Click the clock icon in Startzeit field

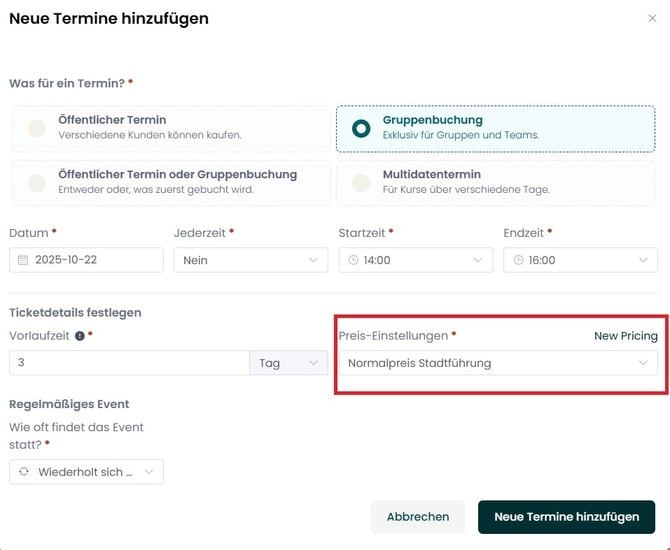click(353, 260)
